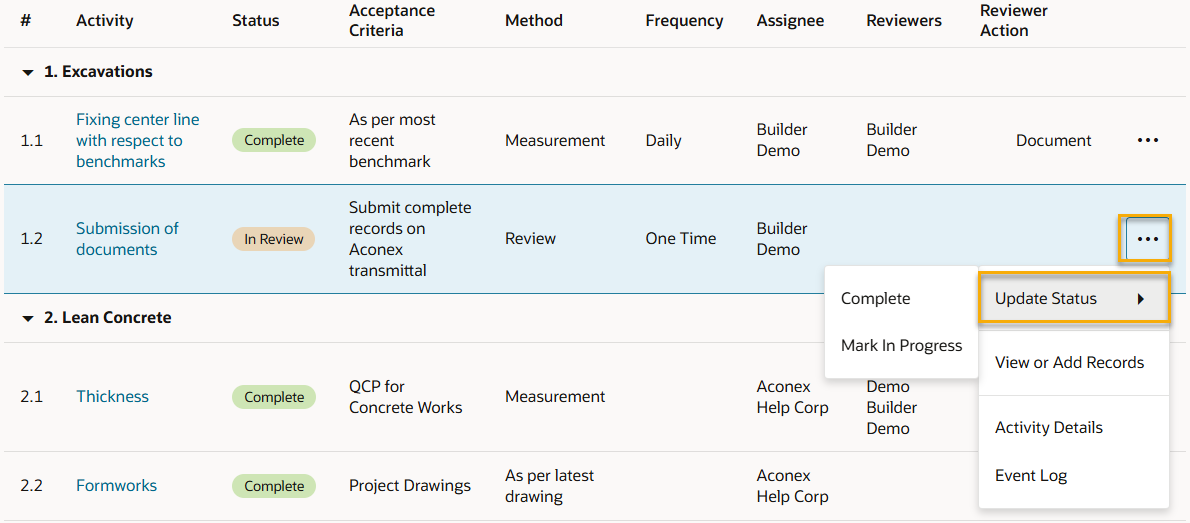Click the Status column header

255,20
